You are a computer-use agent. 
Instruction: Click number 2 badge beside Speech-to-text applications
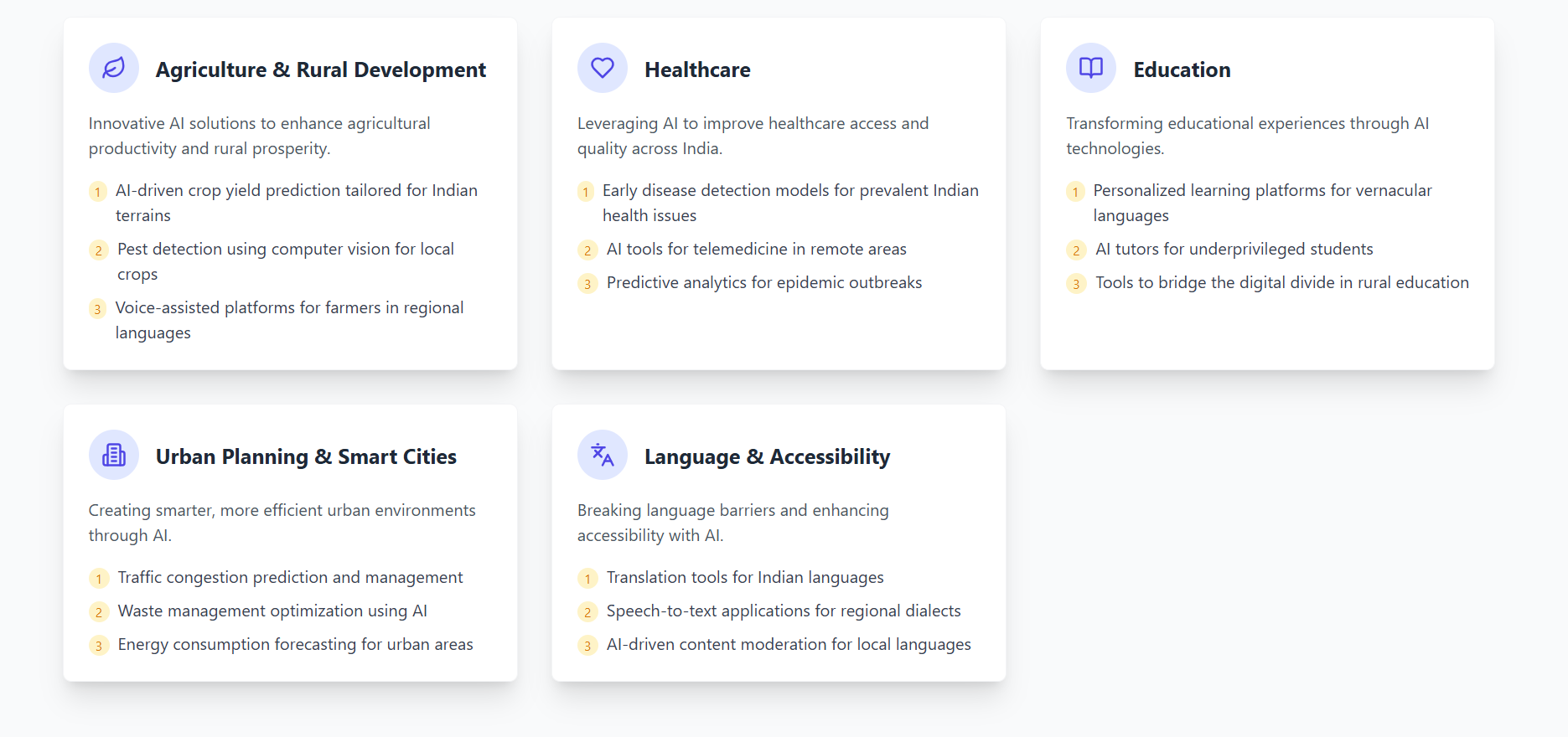(x=587, y=612)
